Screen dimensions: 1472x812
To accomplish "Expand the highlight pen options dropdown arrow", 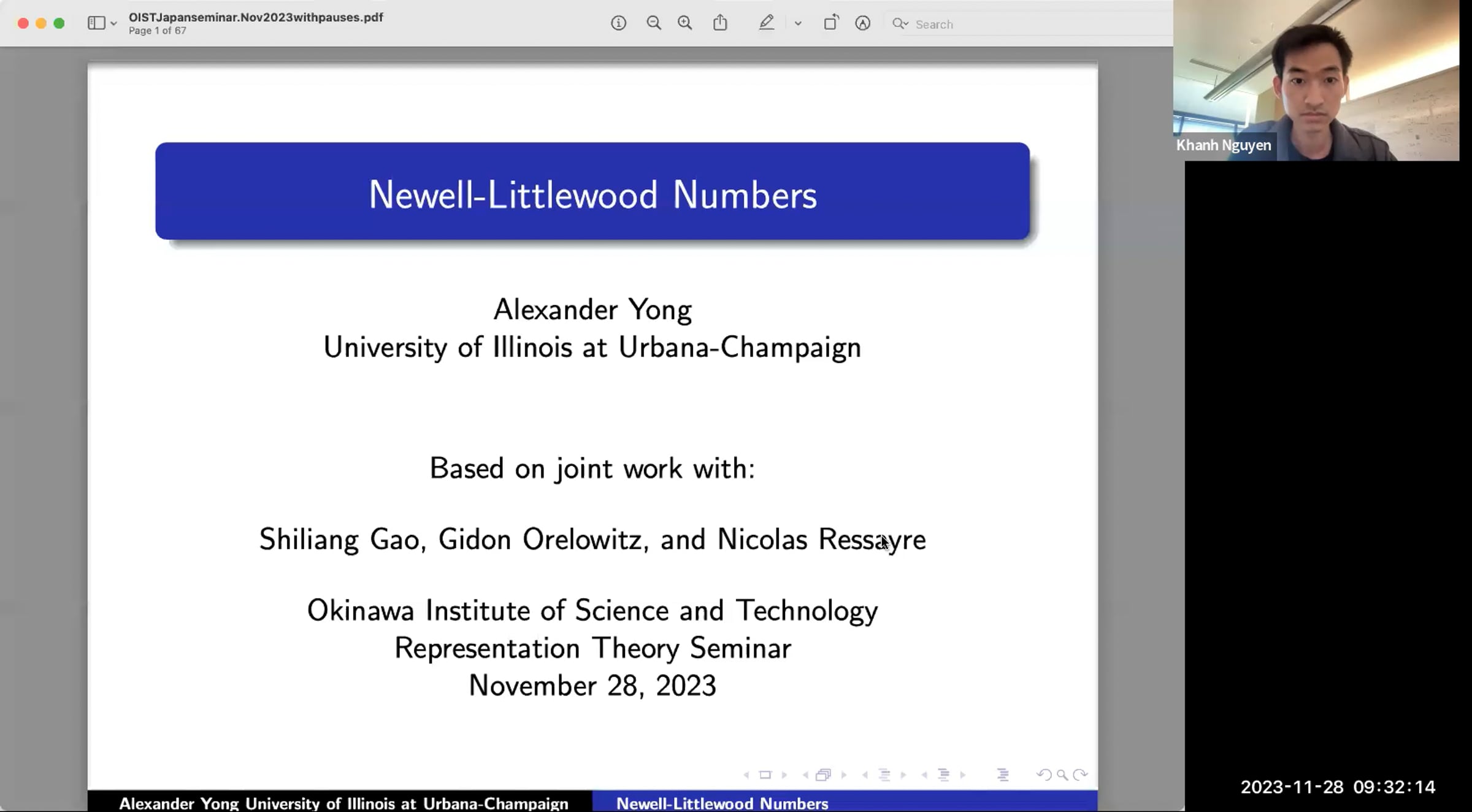I will tap(798, 24).
